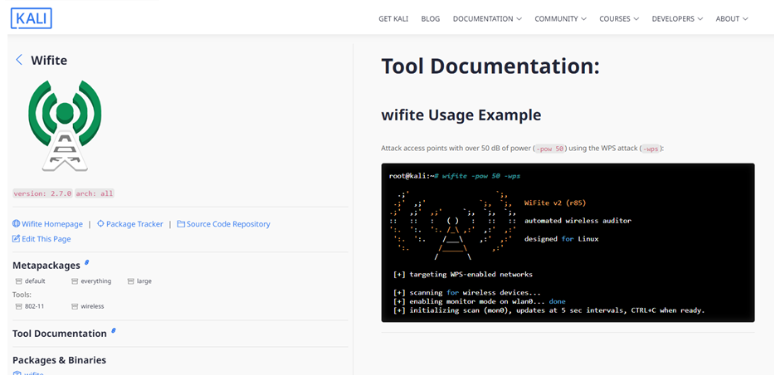This screenshot has width=774, height=375.
Task: Click the package icon beside 802-11
Action: click(19, 306)
